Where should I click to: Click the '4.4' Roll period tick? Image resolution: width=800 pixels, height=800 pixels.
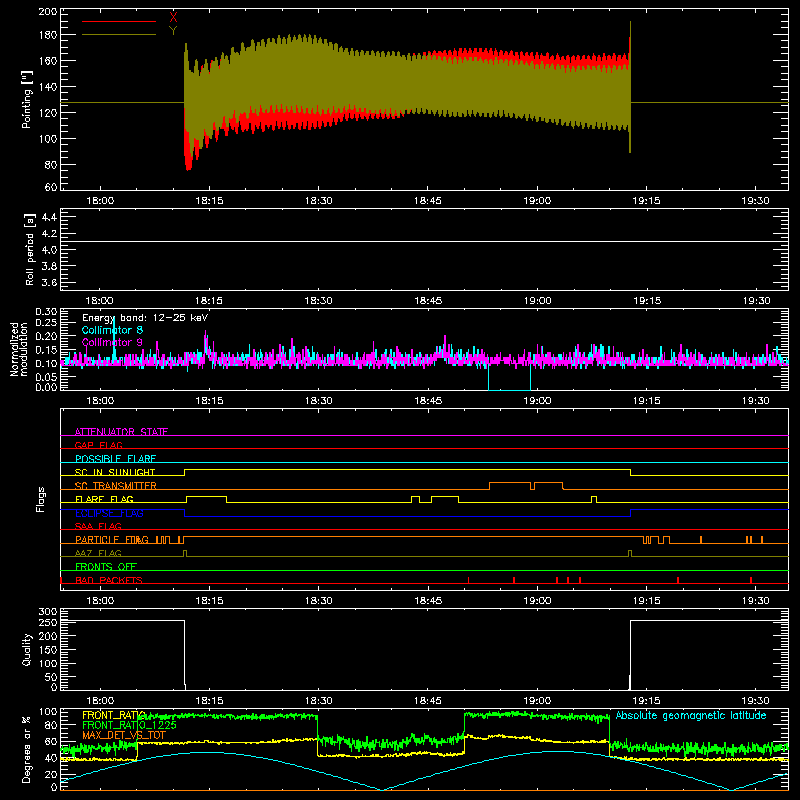tap(49, 217)
